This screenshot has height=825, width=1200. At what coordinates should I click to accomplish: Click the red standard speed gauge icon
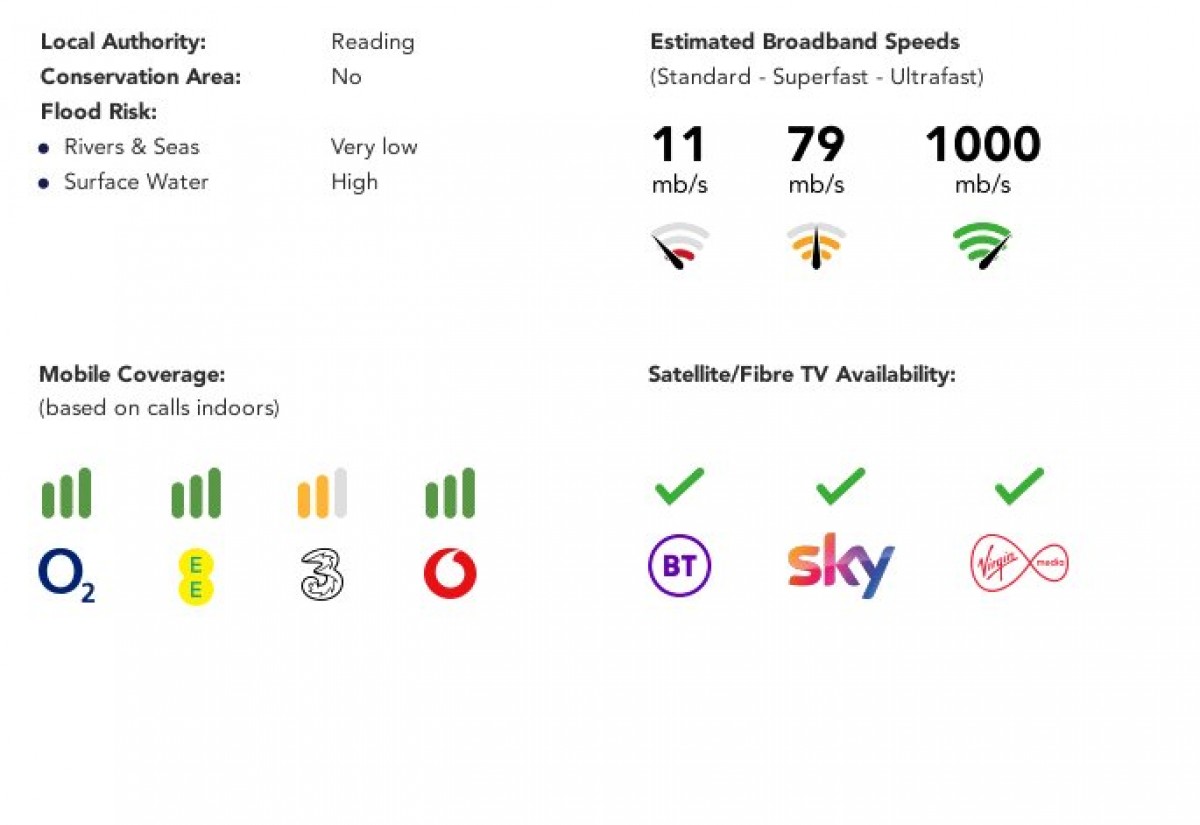click(x=680, y=246)
